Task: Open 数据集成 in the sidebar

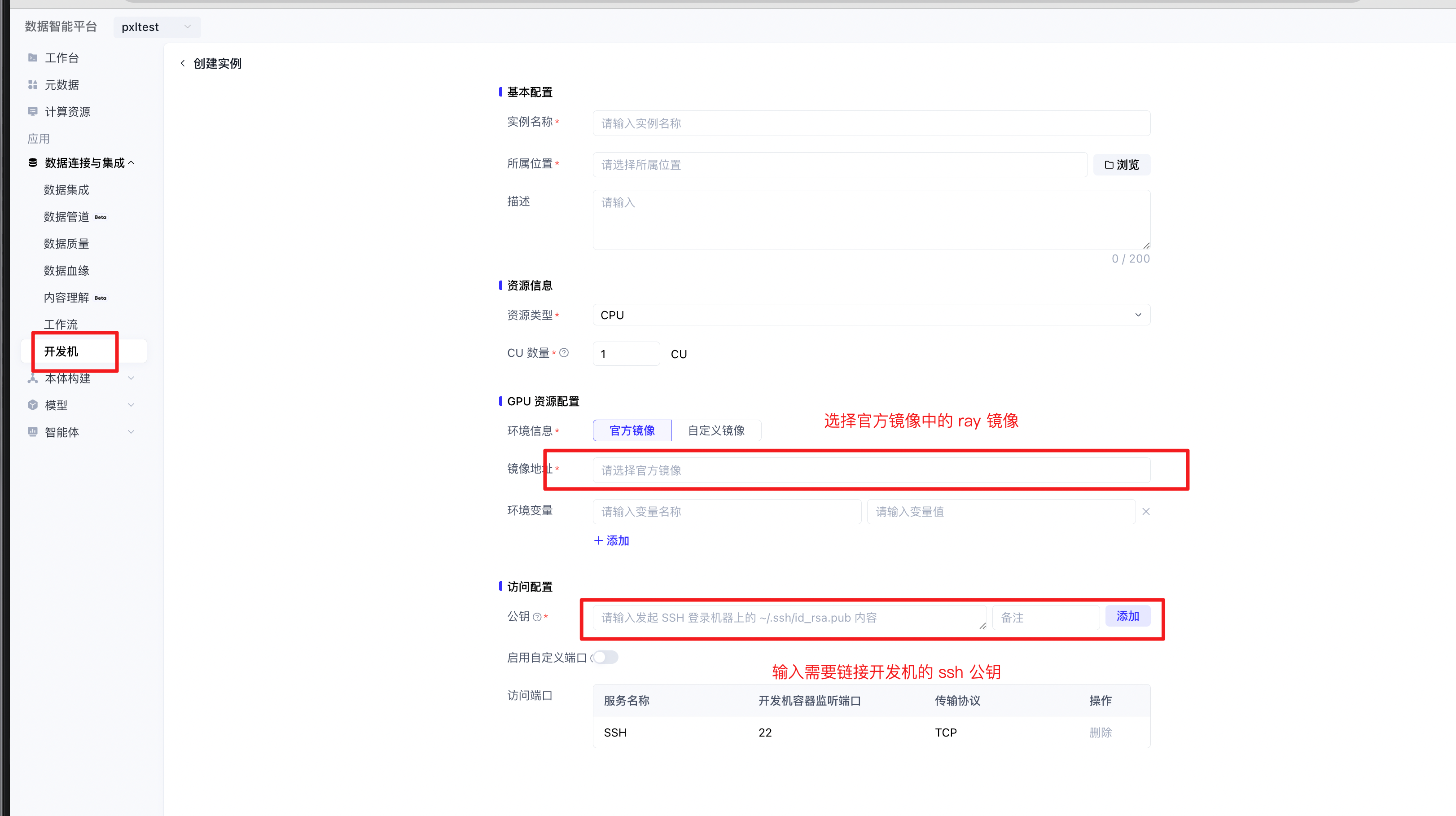Action: click(x=67, y=190)
